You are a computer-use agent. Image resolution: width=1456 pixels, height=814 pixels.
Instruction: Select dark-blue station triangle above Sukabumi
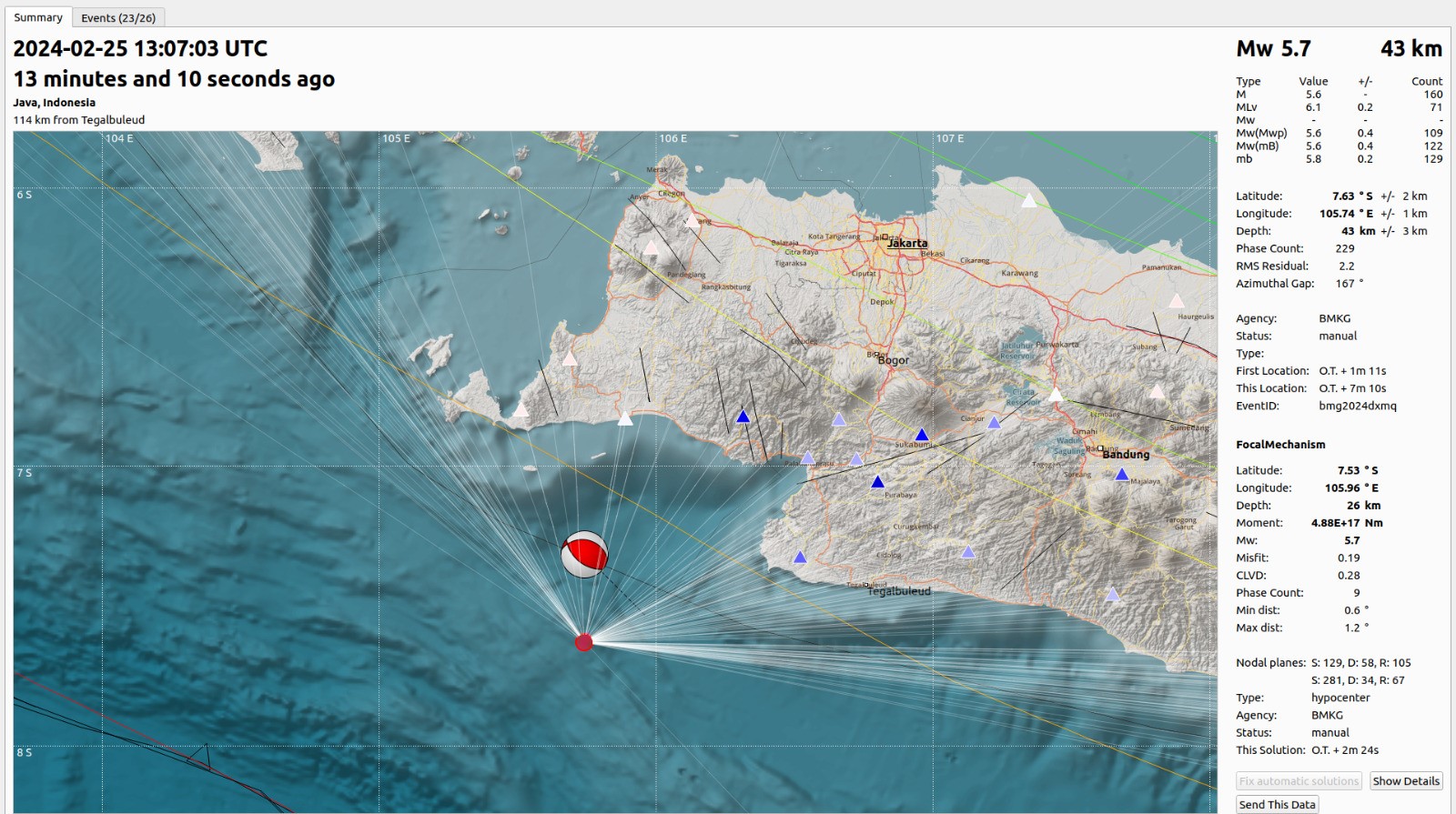(x=922, y=435)
